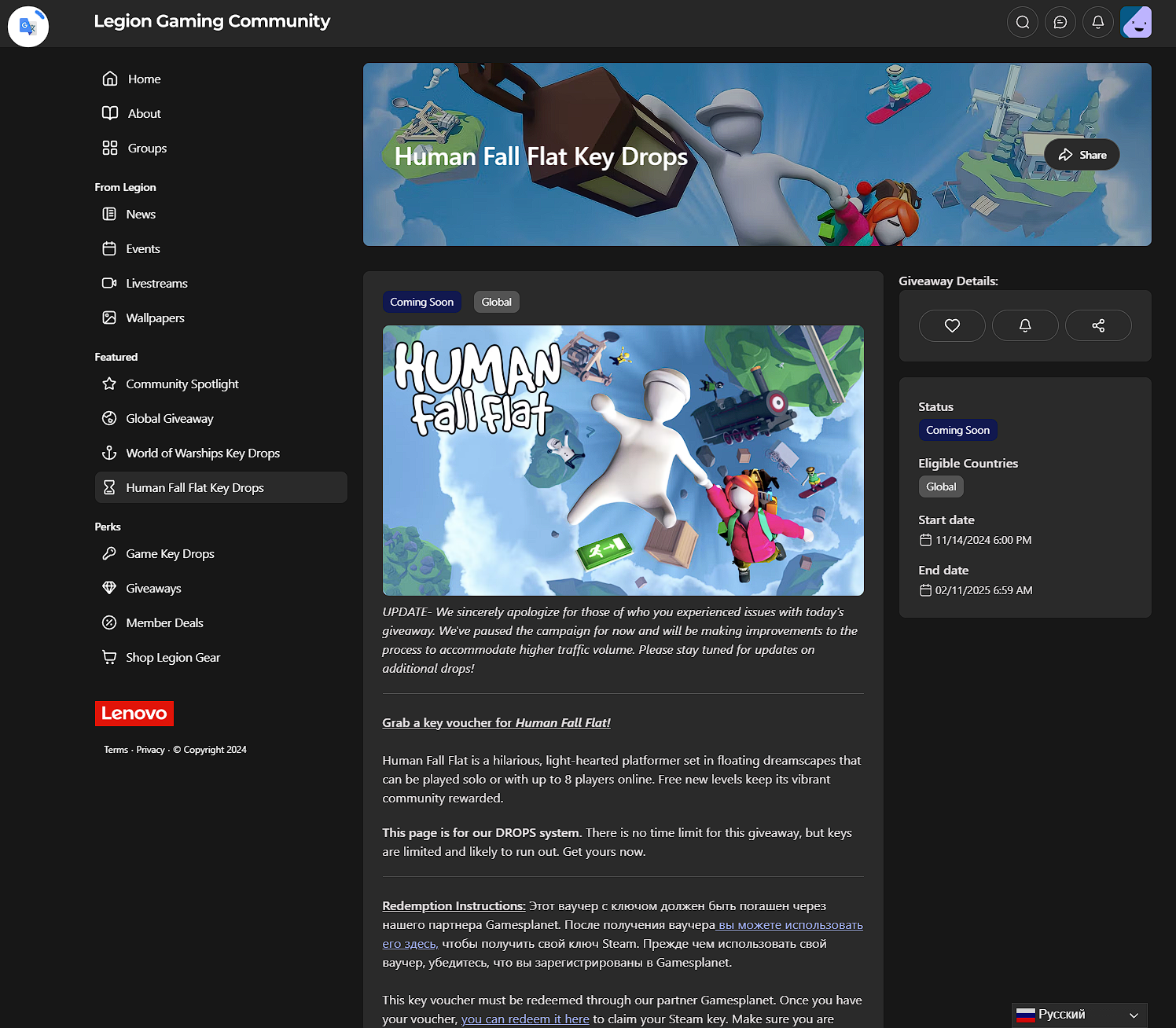Click the Lenovo logo
Screen dimensions: 1176x1028
[134, 714]
